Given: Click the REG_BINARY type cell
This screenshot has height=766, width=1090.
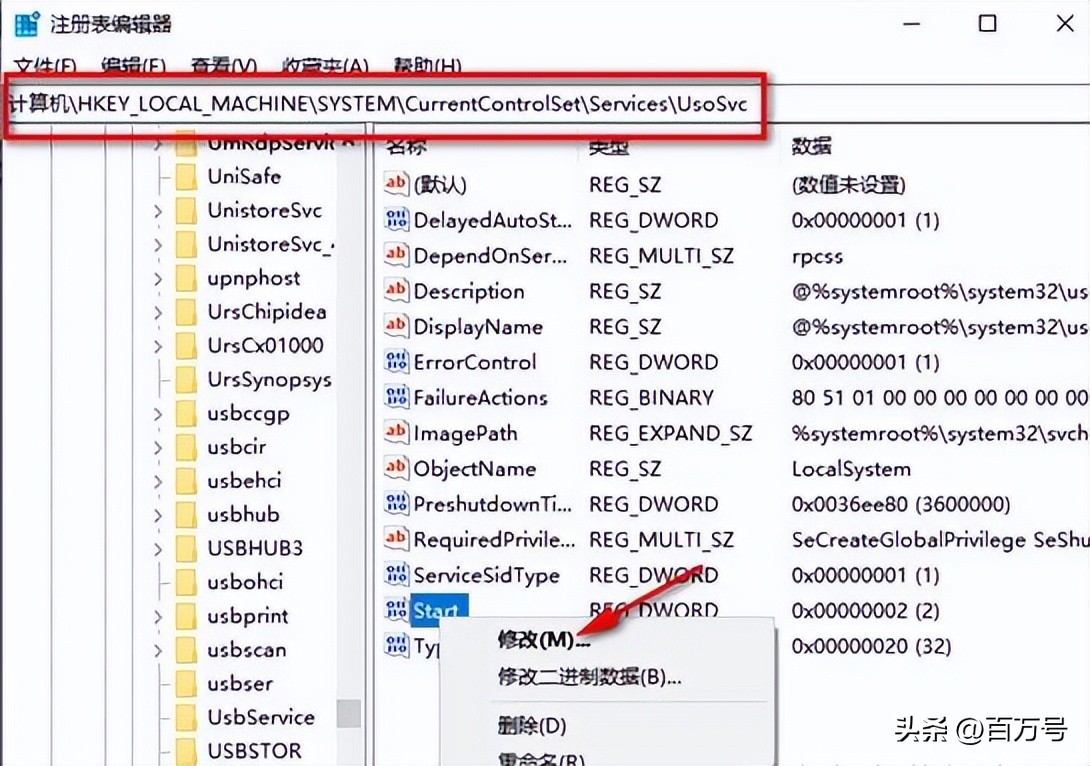Looking at the screenshot, I should [x=651, y=398].
